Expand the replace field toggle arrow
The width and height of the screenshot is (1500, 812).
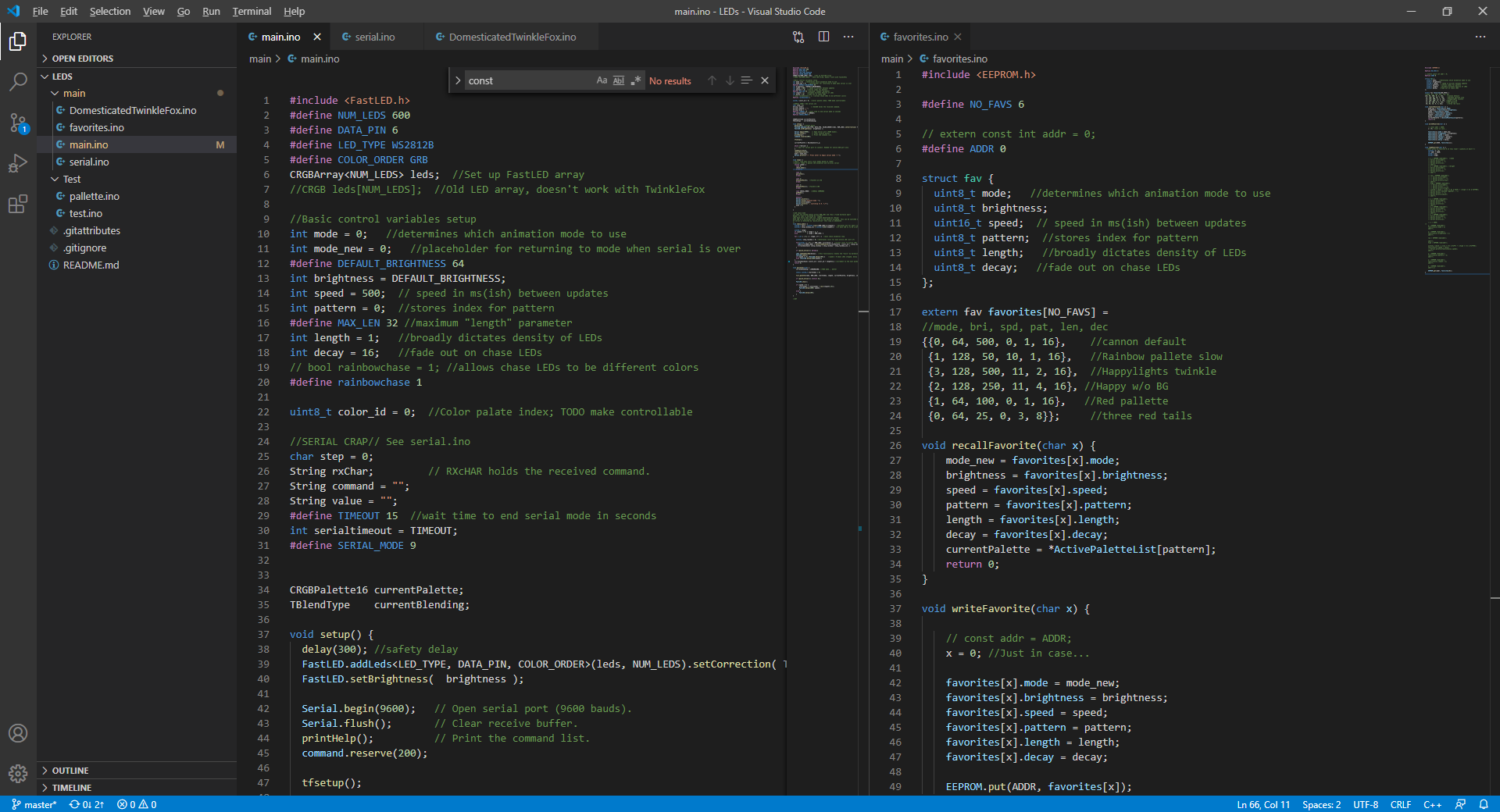click(x=458, y=80)
